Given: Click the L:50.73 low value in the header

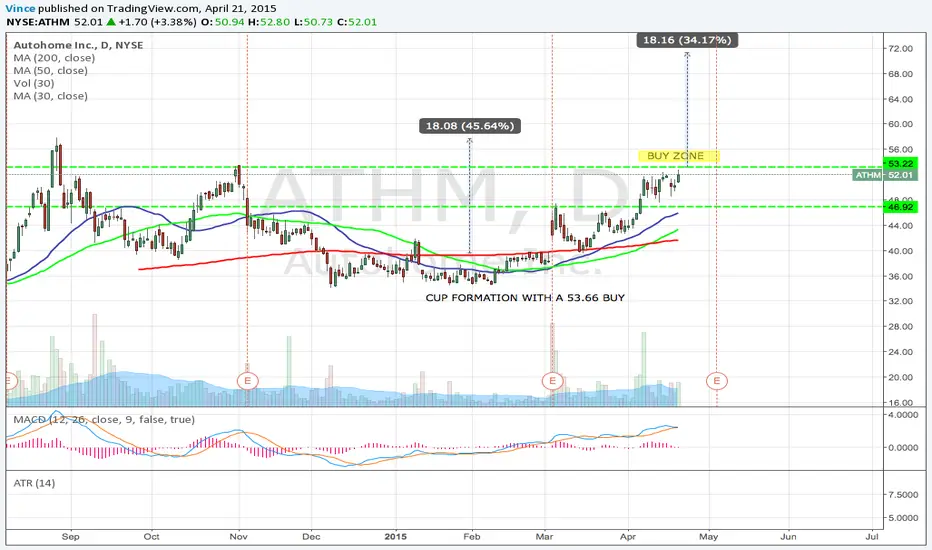Looking at the screenshot, I should click(x=313, y=22).
